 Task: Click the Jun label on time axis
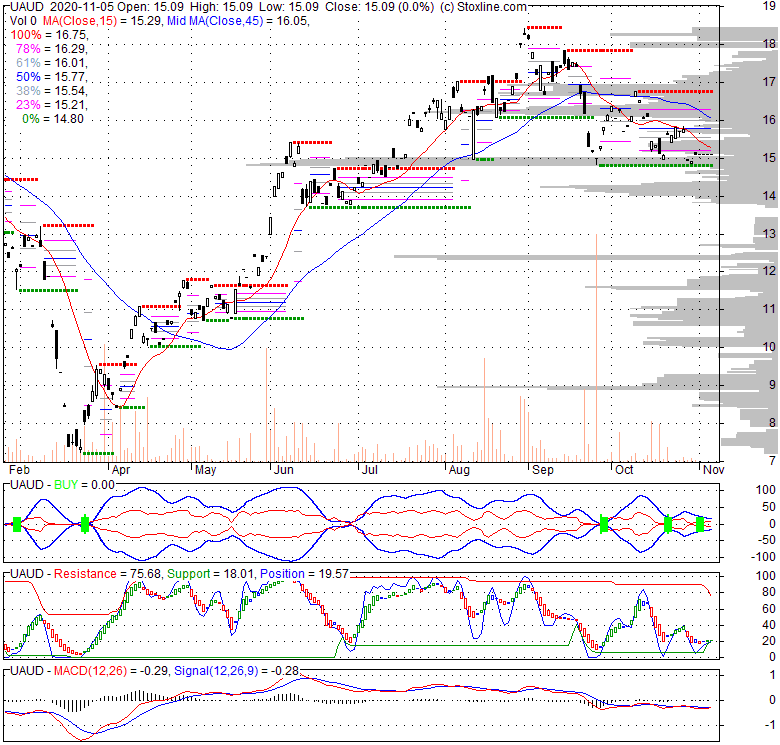(284, 470)
